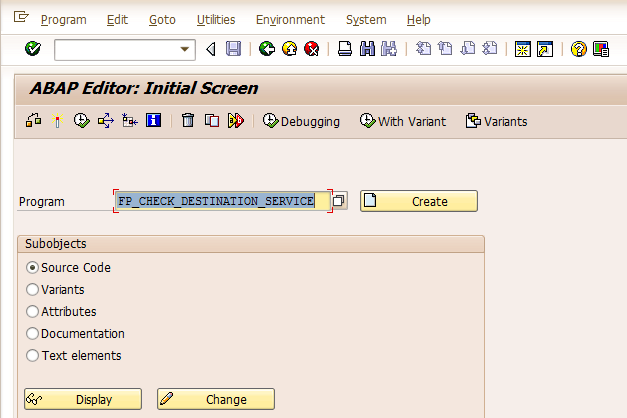
Task: Click the Variants toolbar button
Action: click(496, 121)
